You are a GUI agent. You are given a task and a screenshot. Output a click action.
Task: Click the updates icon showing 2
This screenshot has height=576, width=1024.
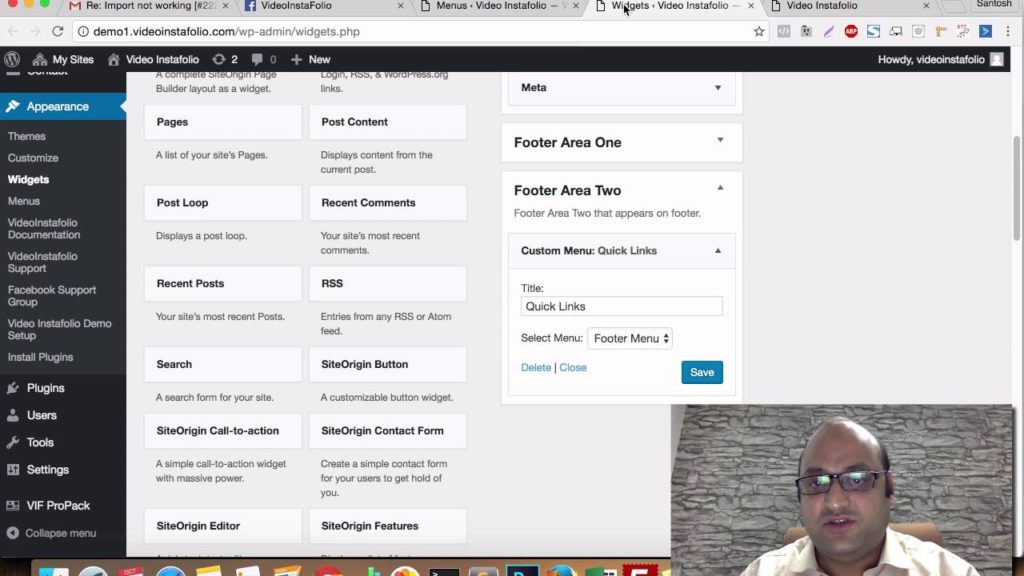click(x=225, y=59)
